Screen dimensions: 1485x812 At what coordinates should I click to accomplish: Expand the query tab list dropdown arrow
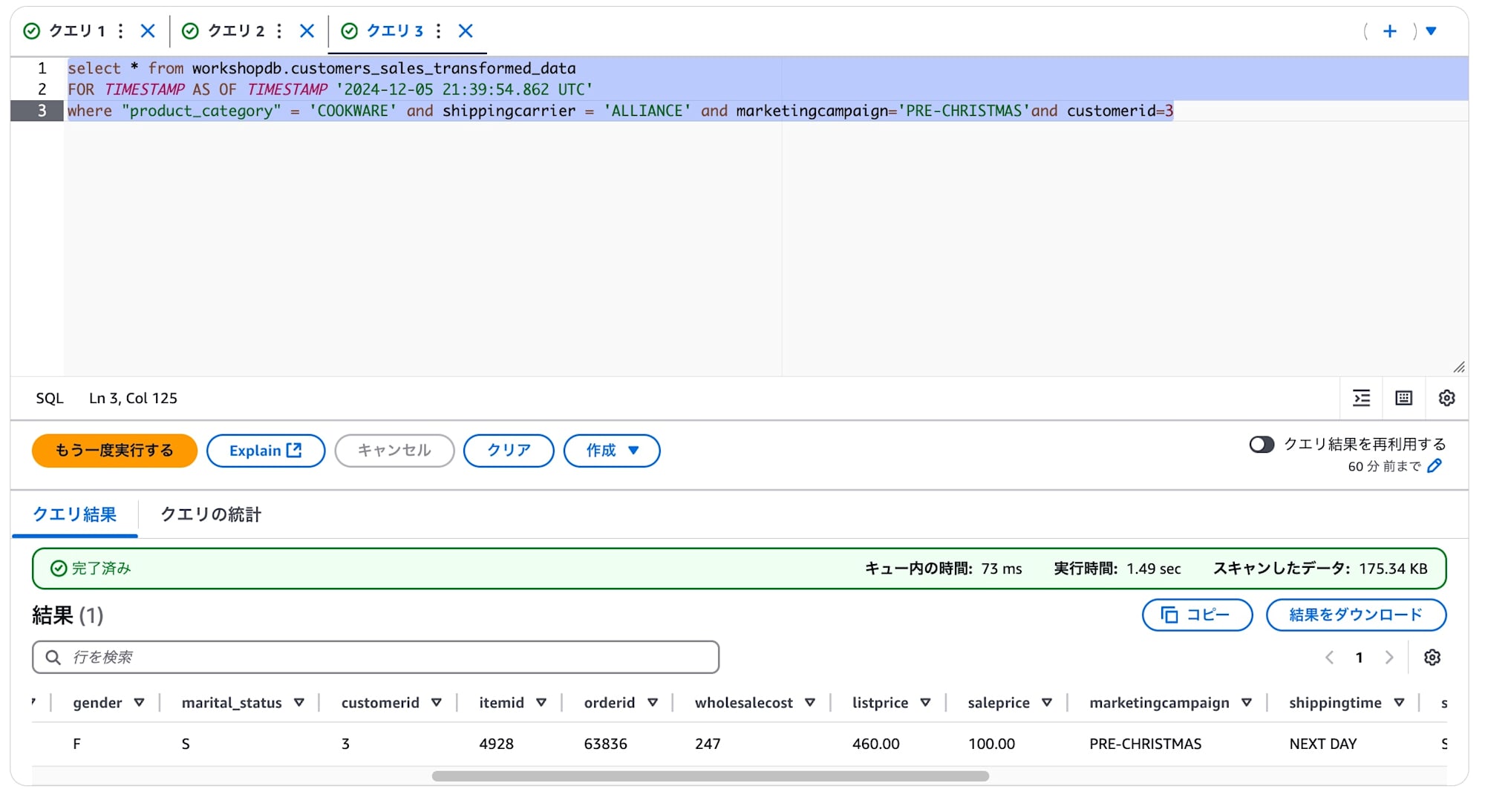point(1431,31)
